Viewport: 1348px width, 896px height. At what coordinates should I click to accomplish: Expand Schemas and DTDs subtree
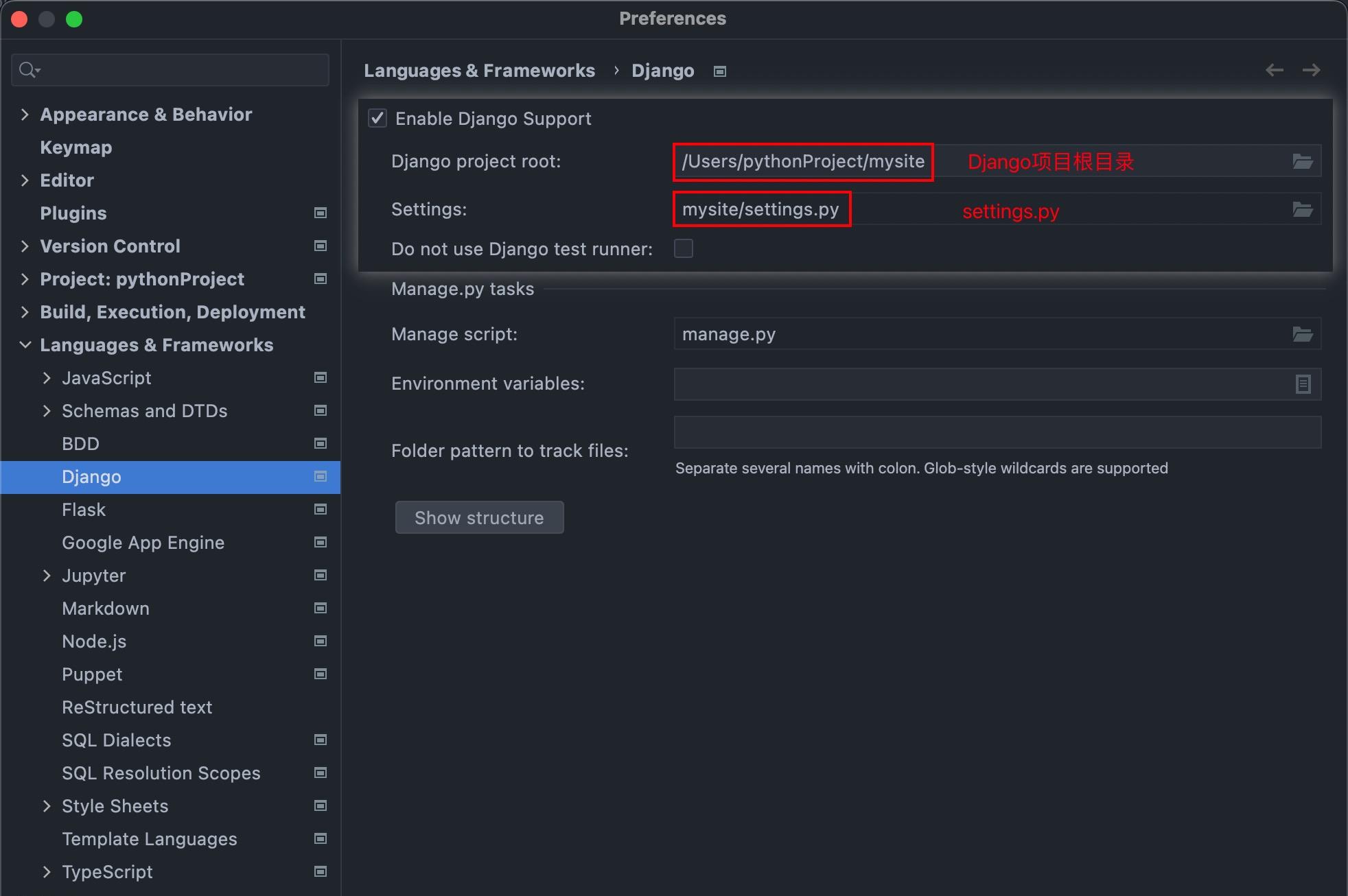47,411
